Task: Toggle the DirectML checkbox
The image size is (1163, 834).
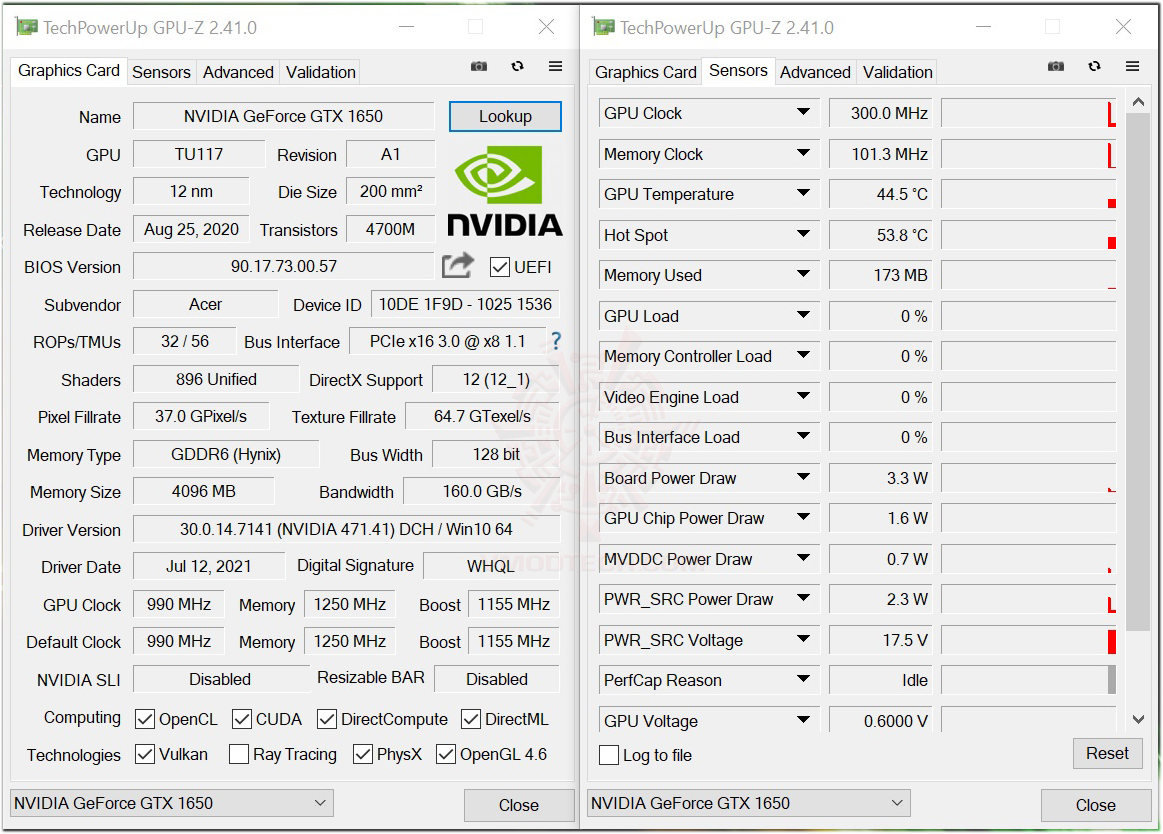Action: pos(471,719)
